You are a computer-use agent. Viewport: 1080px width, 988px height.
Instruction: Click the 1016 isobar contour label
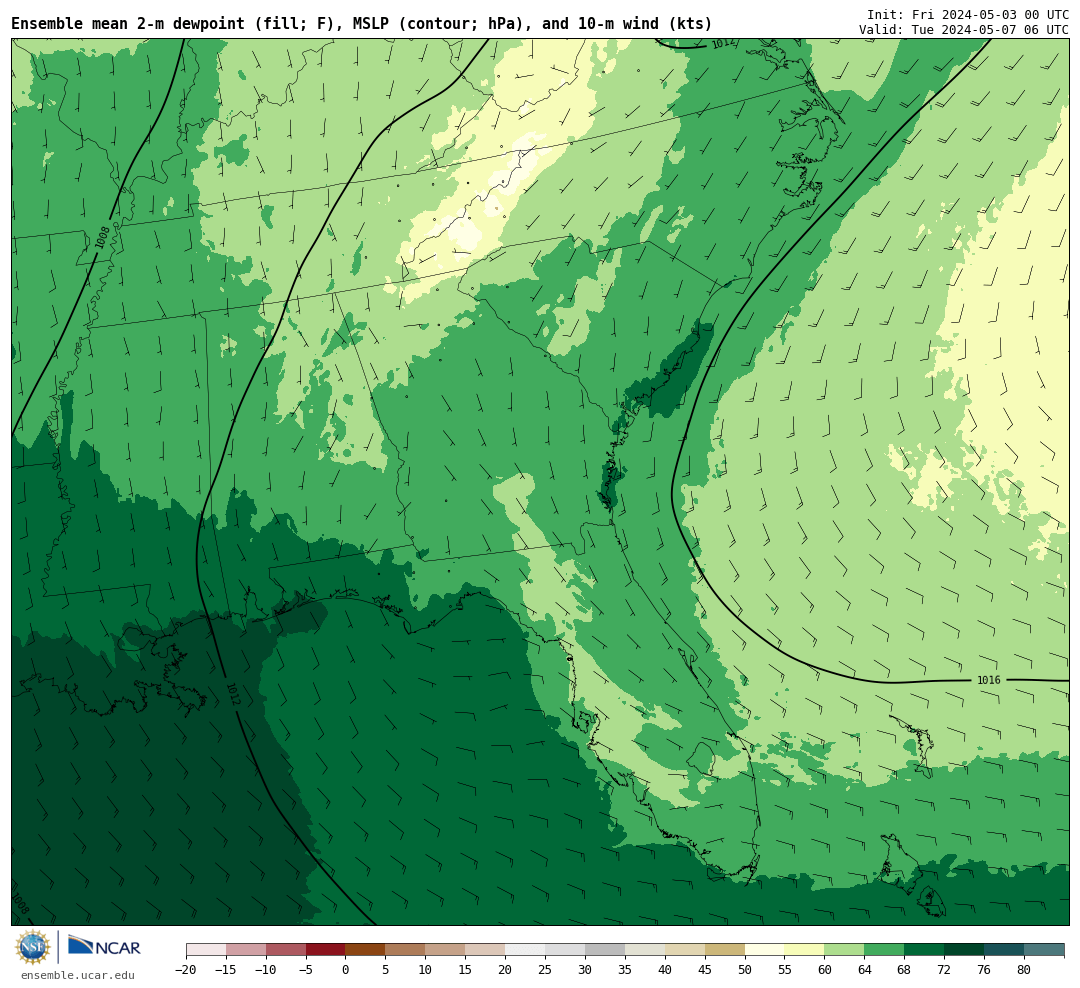click(x=988, y=680)
